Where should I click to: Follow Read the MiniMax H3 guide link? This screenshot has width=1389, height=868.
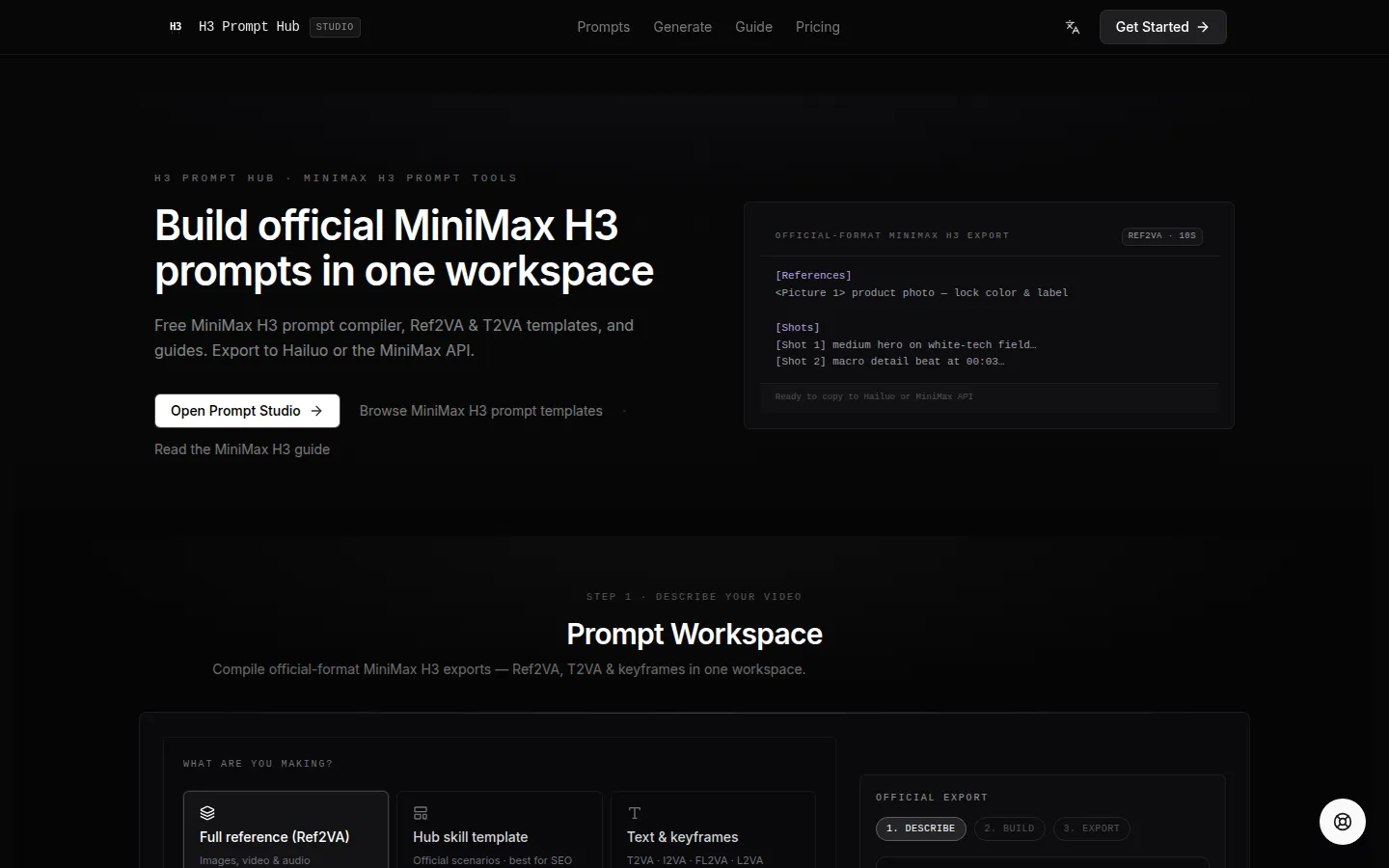pyautogui.click(x=242, y=449)
